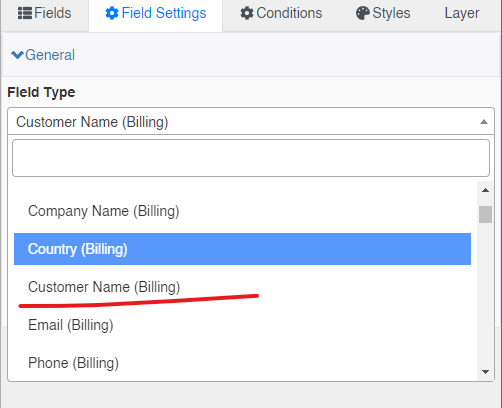Switch to the Styles tab label
The width and height of the screenshot is (502, 408).
tap(391, 13)
